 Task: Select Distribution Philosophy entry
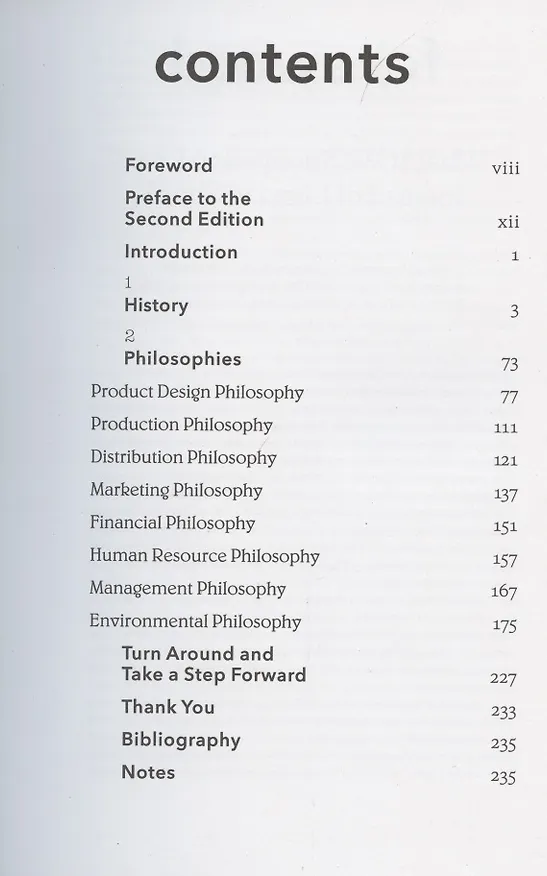click(183, 458)
